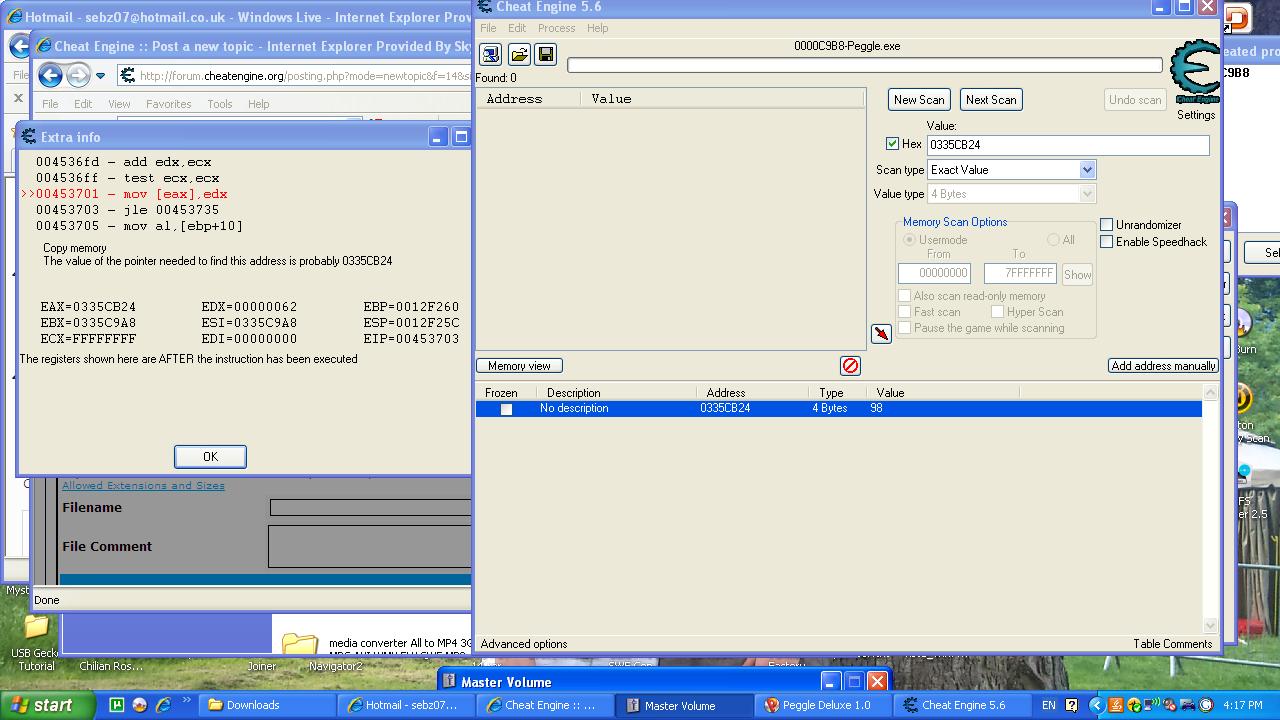
Task: Click the Filename input field on forum page
Action: click(370, 508)
